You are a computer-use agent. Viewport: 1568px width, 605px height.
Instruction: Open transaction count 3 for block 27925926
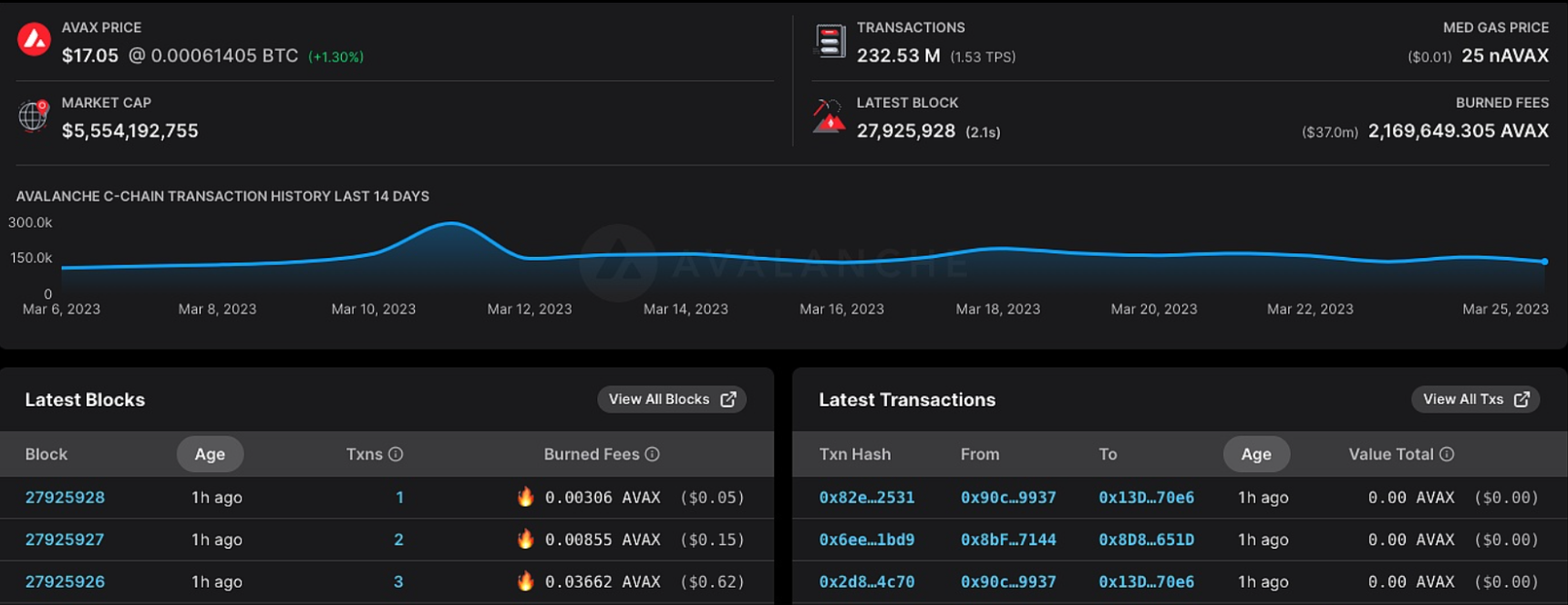point(398,581)
